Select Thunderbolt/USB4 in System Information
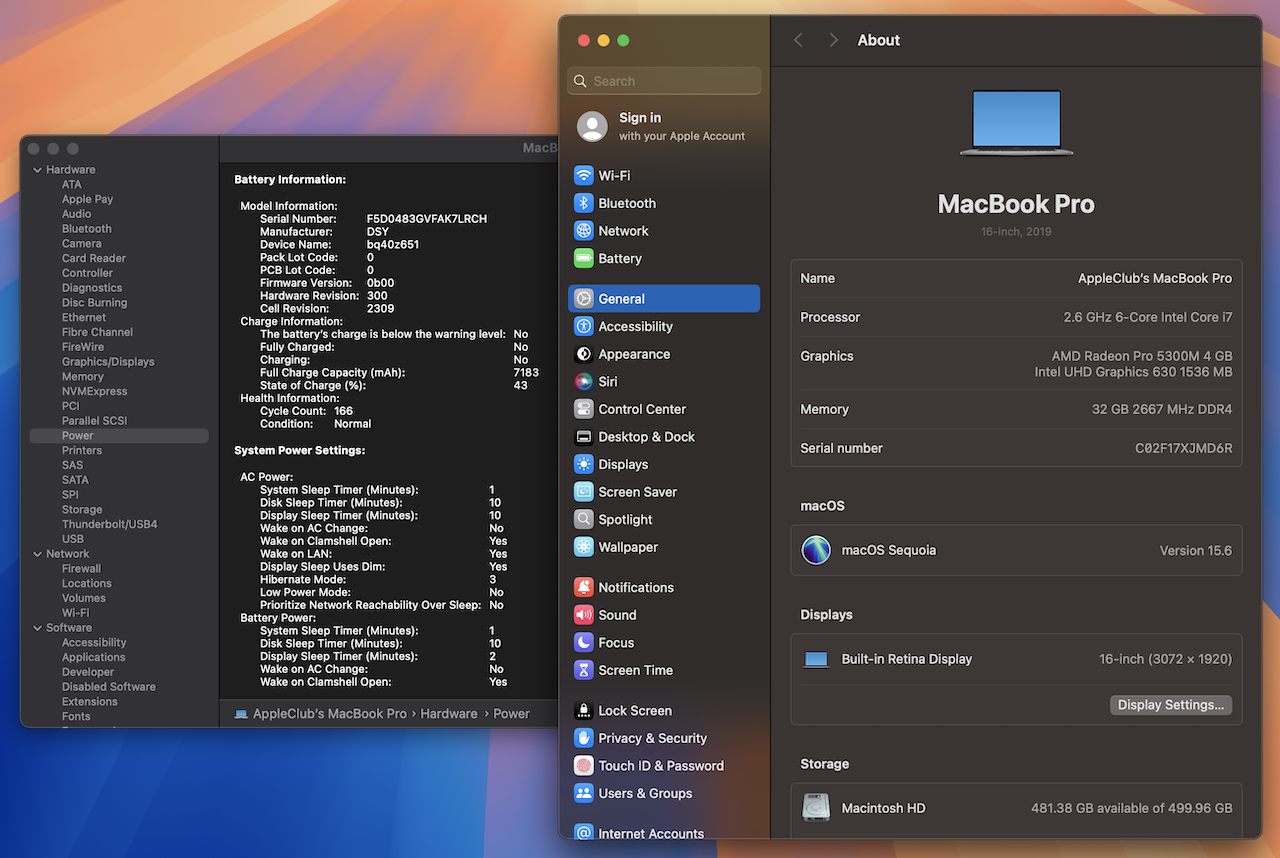The image size is (1280, 858). [110, 524]
